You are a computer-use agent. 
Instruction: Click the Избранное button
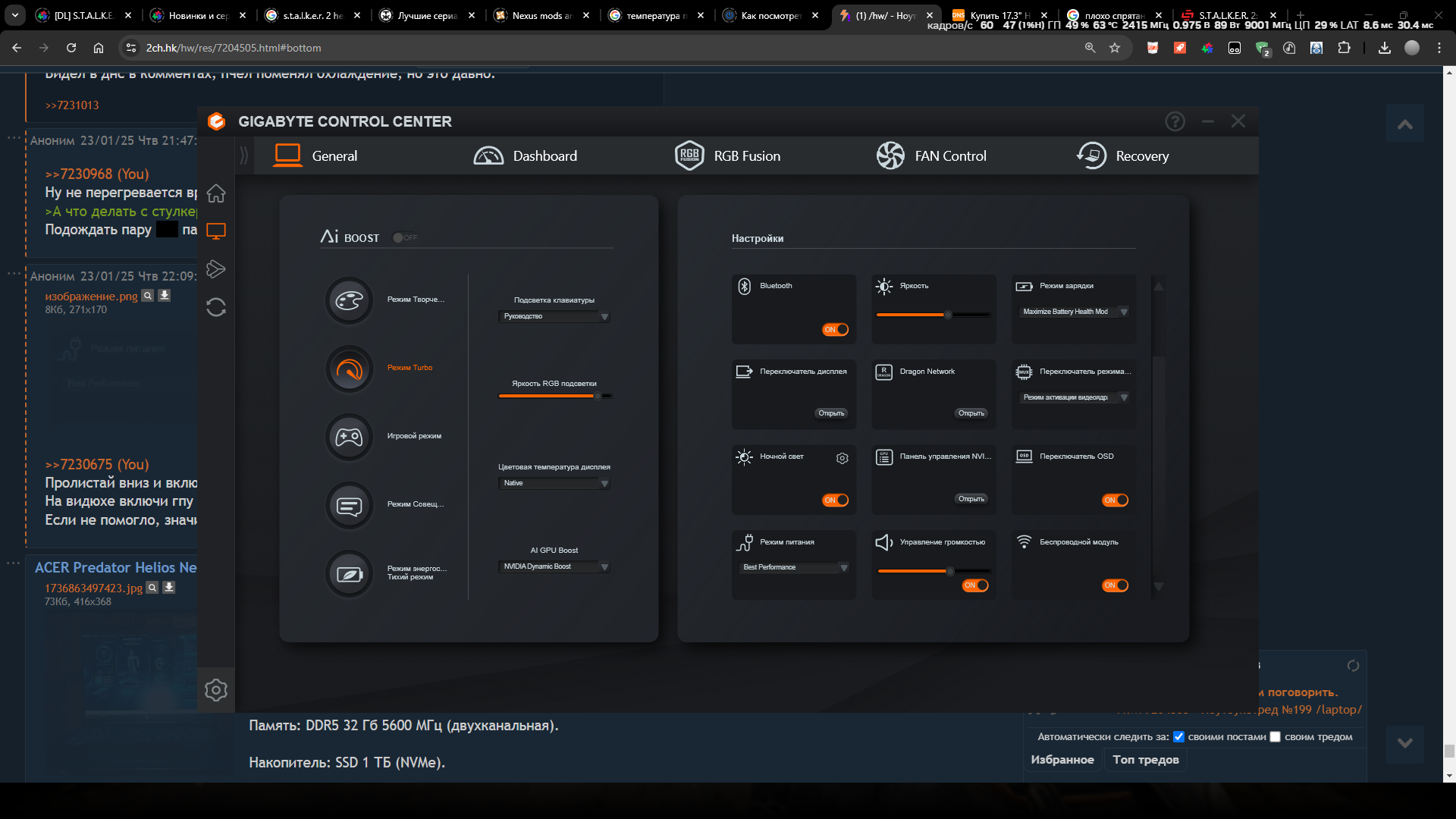point(1062,760)
